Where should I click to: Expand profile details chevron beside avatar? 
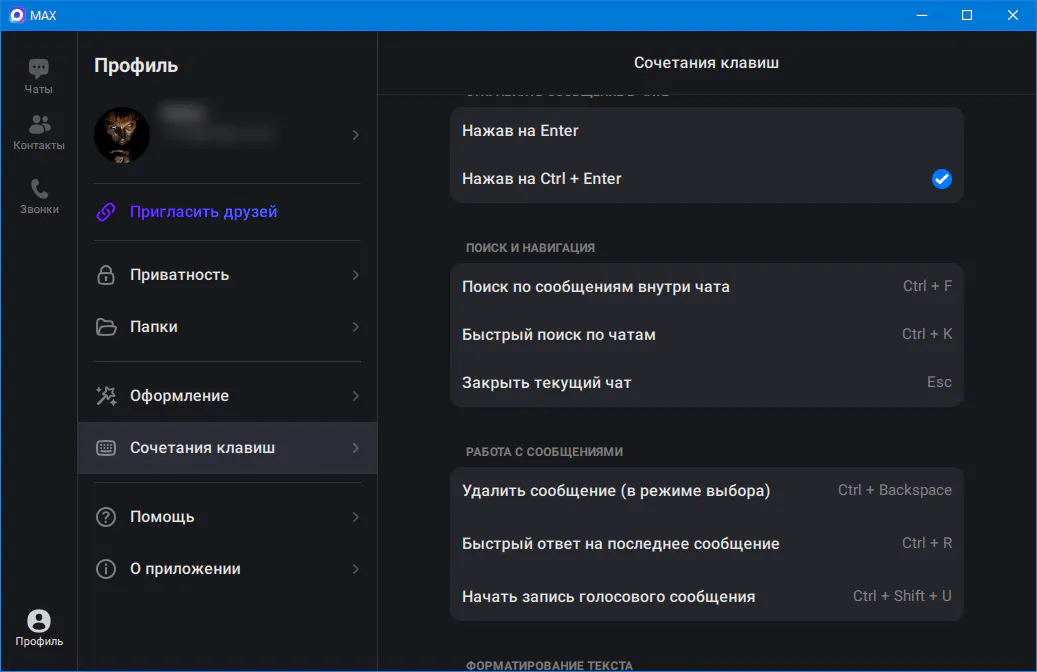(x=355, y=135)
